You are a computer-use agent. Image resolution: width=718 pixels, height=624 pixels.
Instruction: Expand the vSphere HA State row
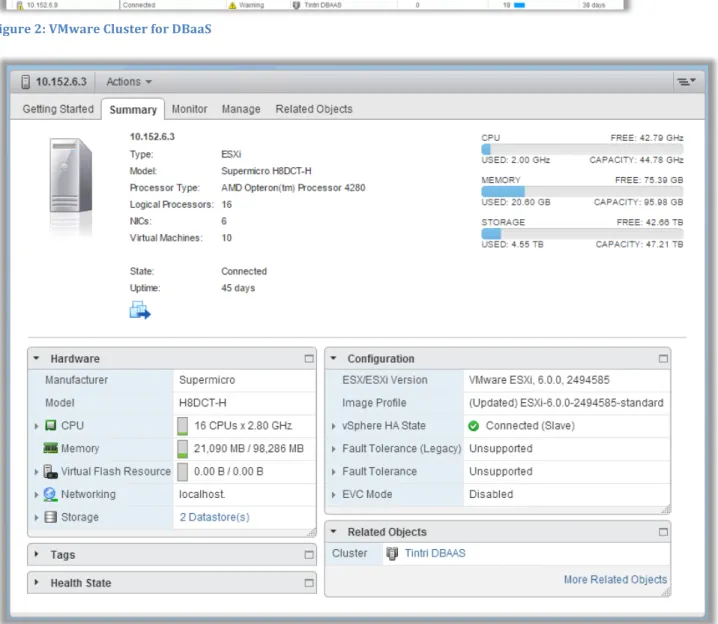pos(334,426)
